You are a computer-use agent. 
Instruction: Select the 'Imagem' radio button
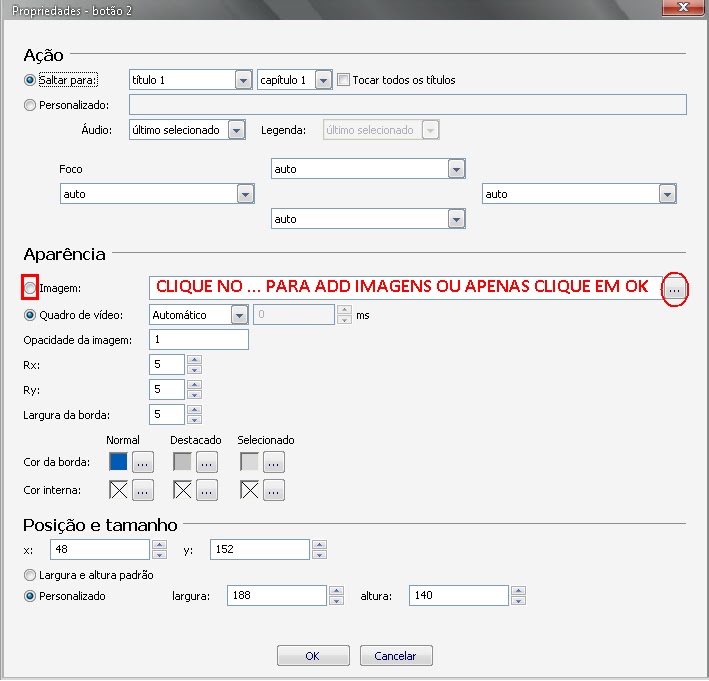(x=29, y=288)
